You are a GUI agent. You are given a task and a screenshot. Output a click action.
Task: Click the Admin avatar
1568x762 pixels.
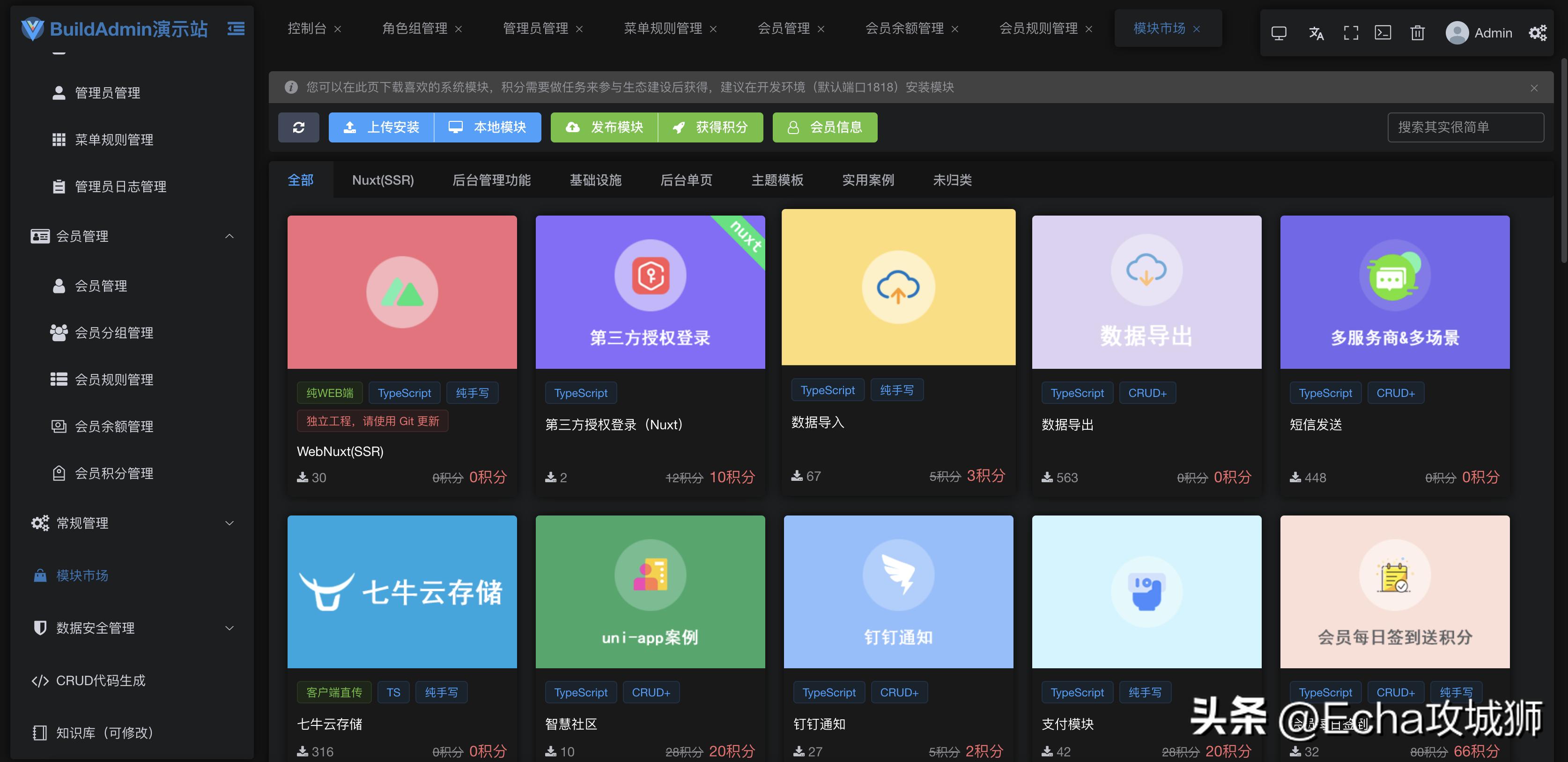[x=1457, y=32]
